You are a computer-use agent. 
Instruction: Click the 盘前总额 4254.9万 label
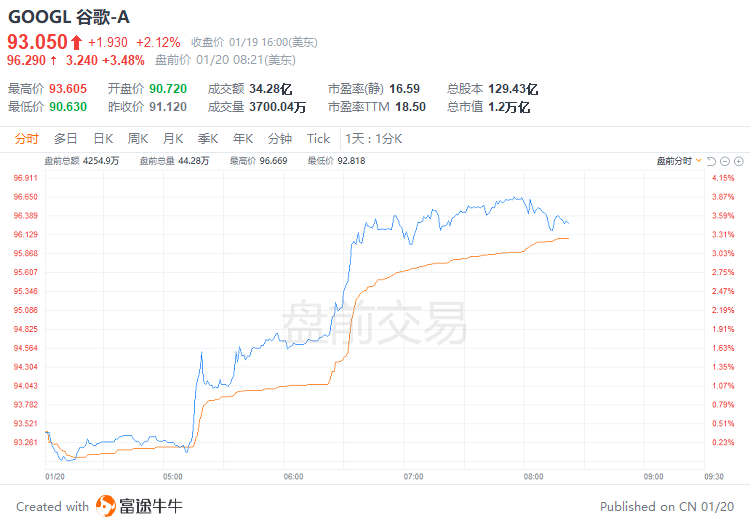(x=82, y=161)
